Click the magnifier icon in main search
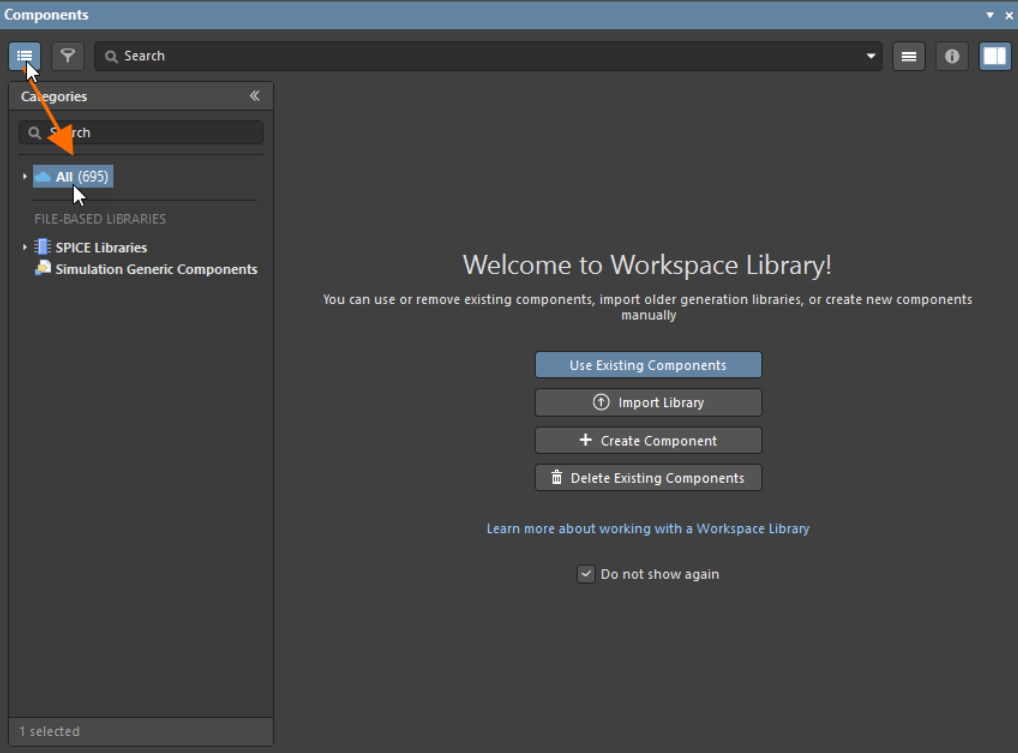 point(112,56)
